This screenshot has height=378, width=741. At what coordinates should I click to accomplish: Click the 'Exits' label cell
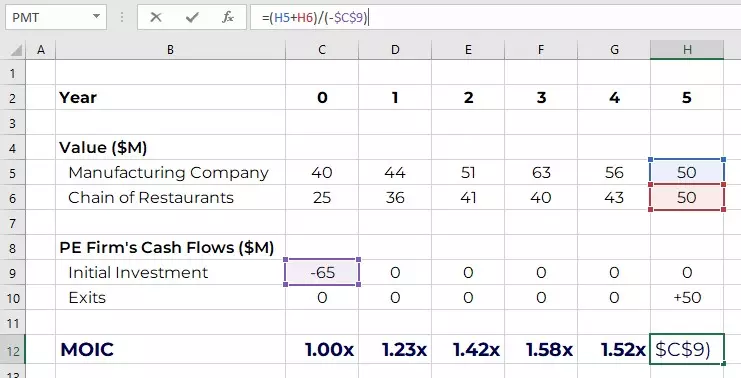click(170, 298)
